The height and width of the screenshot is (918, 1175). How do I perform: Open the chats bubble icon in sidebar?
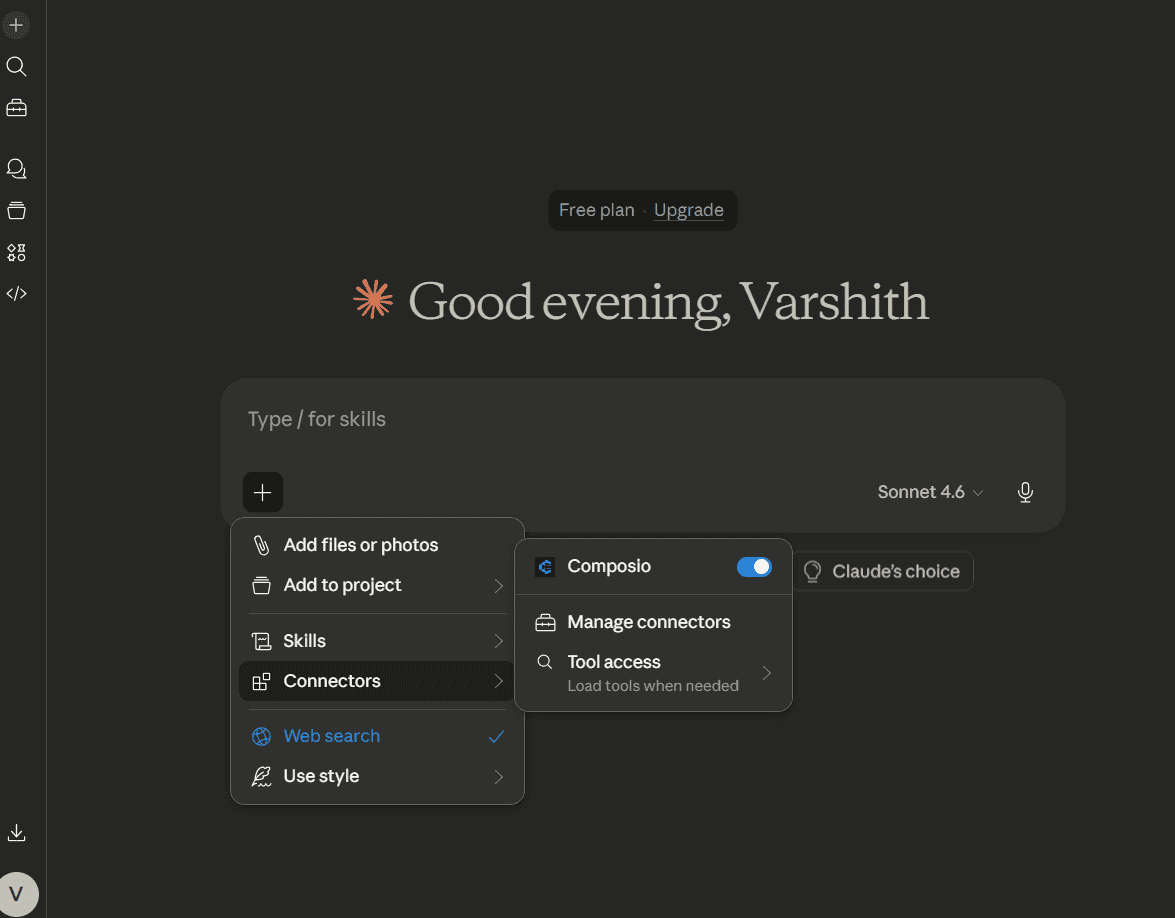coord(16,169)
